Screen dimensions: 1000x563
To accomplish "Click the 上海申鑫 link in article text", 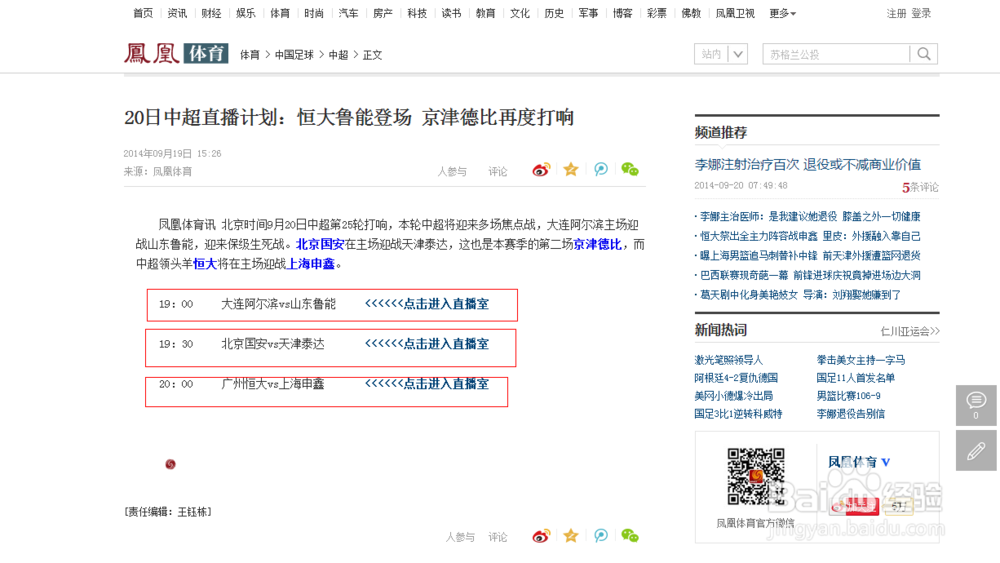I will click(311, 264).
